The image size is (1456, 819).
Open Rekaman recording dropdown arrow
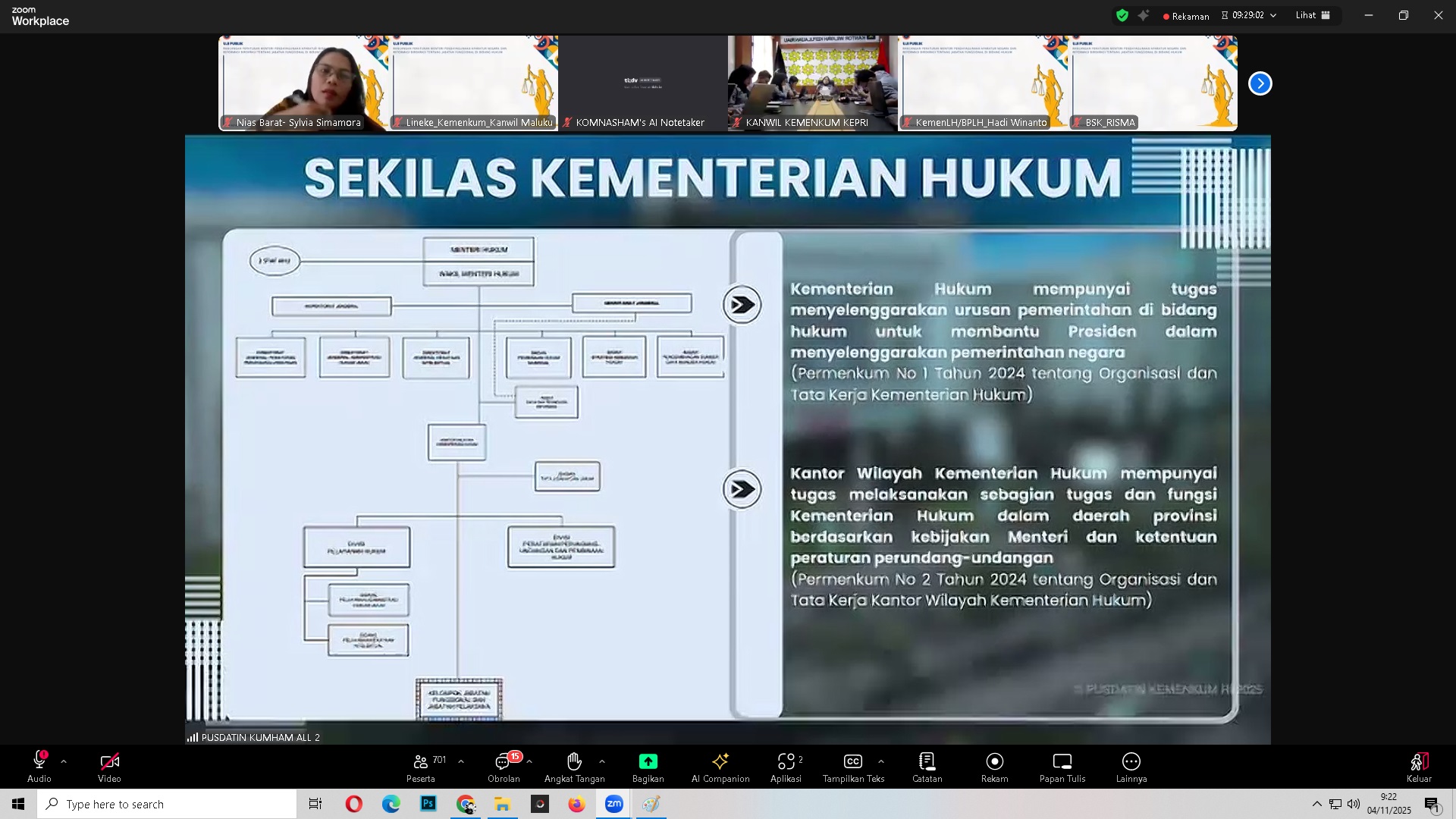(x=1273, y=15)
